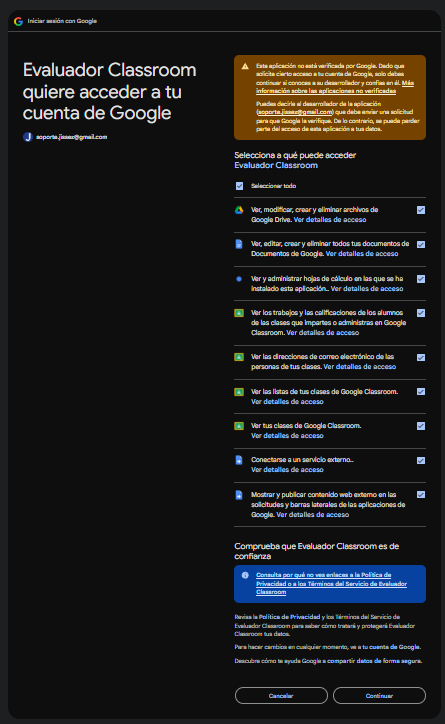Click the blue 'Evaluador Classroom' app name
The image size is (445, 724).
click(x=276, y=165)
